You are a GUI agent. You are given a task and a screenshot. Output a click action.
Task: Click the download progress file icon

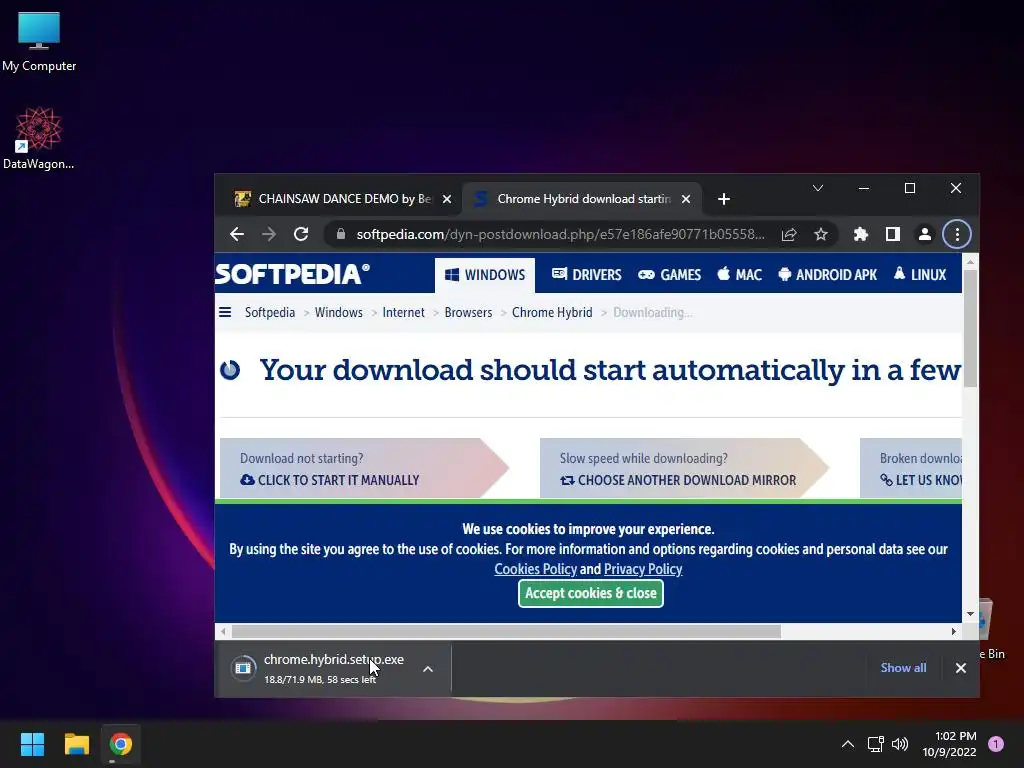(243, 668)
